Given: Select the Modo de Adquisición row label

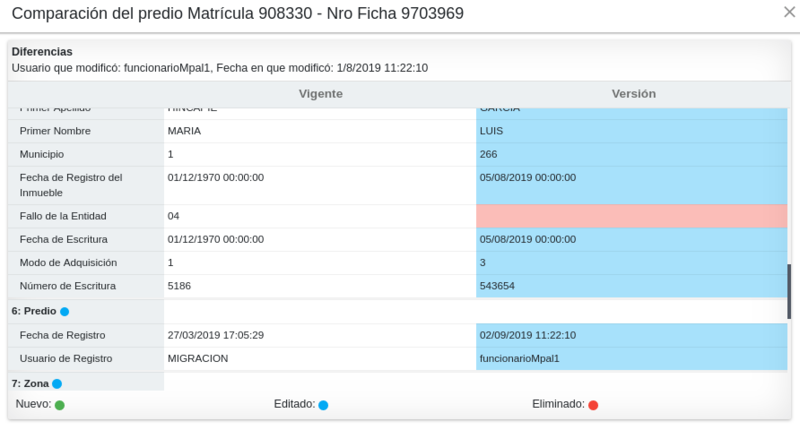Looking at the screenshot, I should click(x=68, y=263).
